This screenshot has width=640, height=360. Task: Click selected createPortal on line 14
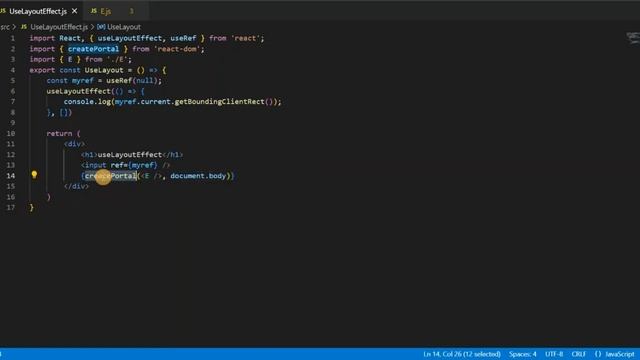[110, 176]
